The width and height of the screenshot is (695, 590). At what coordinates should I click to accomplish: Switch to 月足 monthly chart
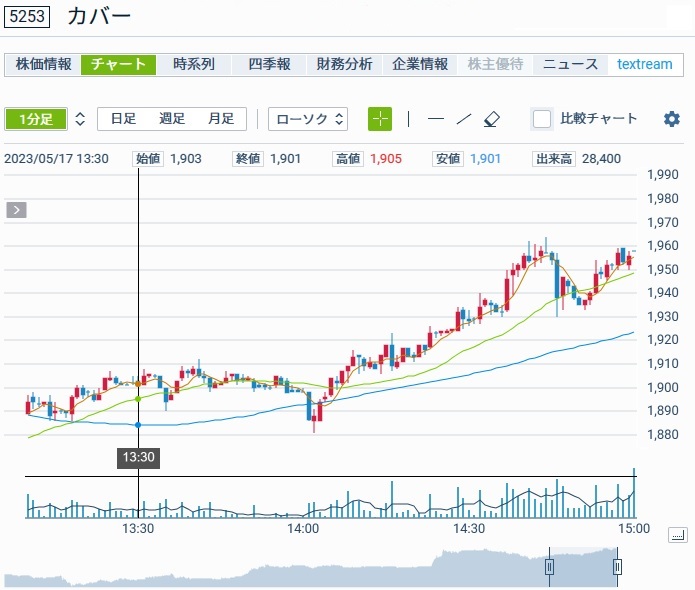pyautogui.click(x=220, y=119)
